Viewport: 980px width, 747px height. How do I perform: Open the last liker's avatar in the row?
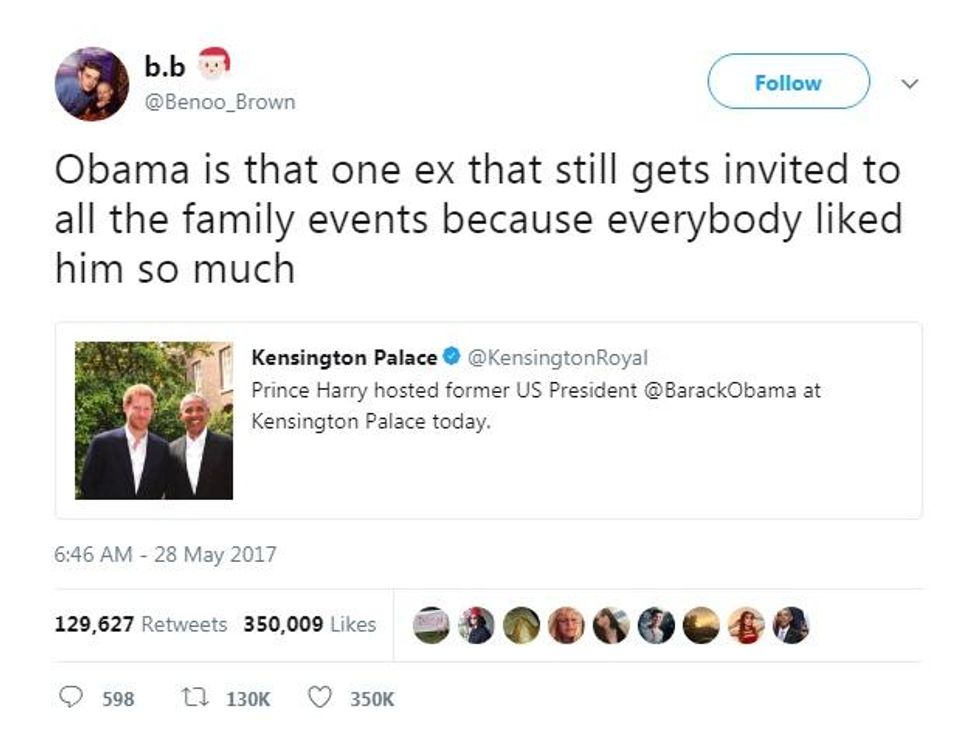[790, 625]
